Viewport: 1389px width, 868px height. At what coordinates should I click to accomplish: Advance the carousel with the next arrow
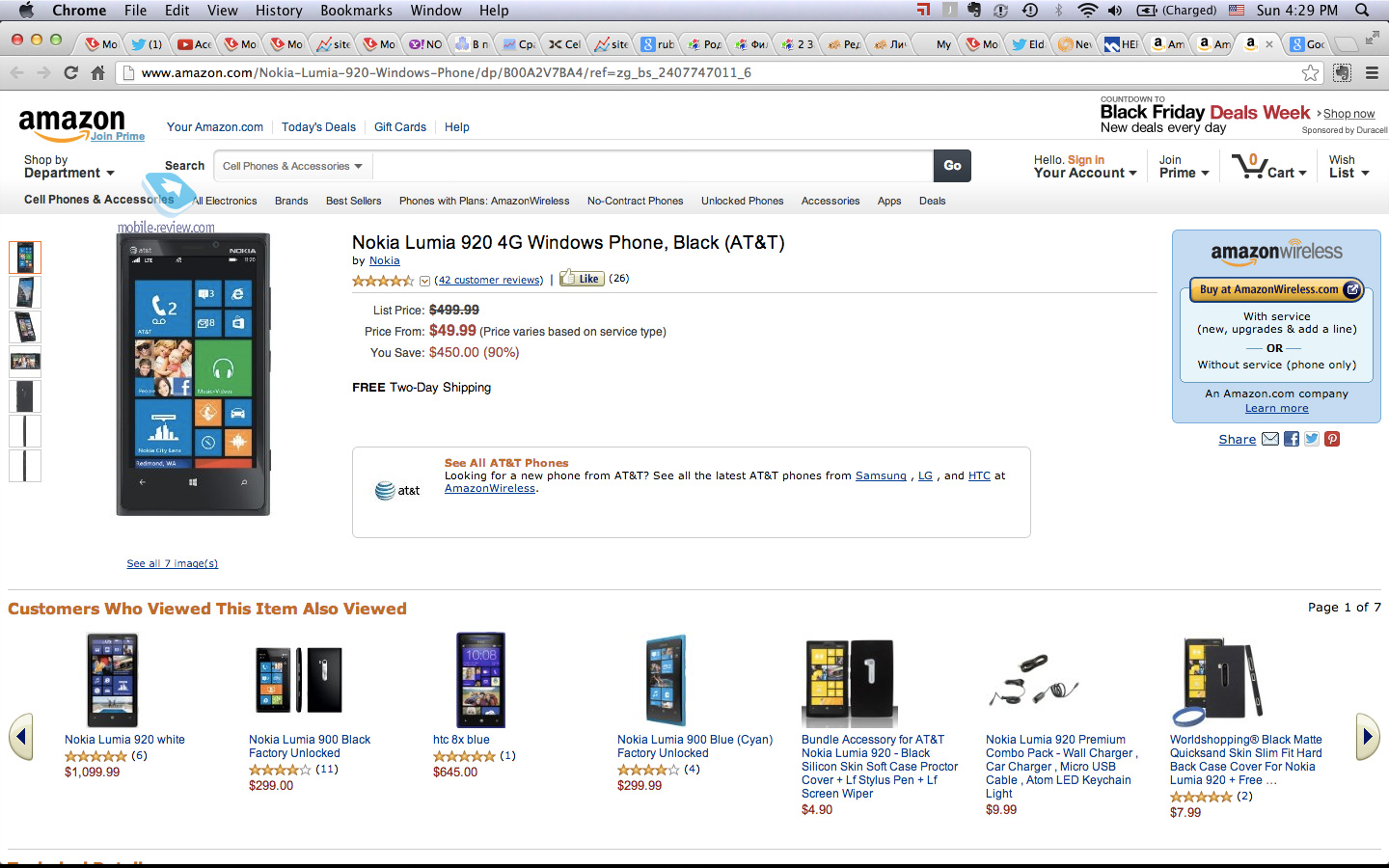point(1367,737)
